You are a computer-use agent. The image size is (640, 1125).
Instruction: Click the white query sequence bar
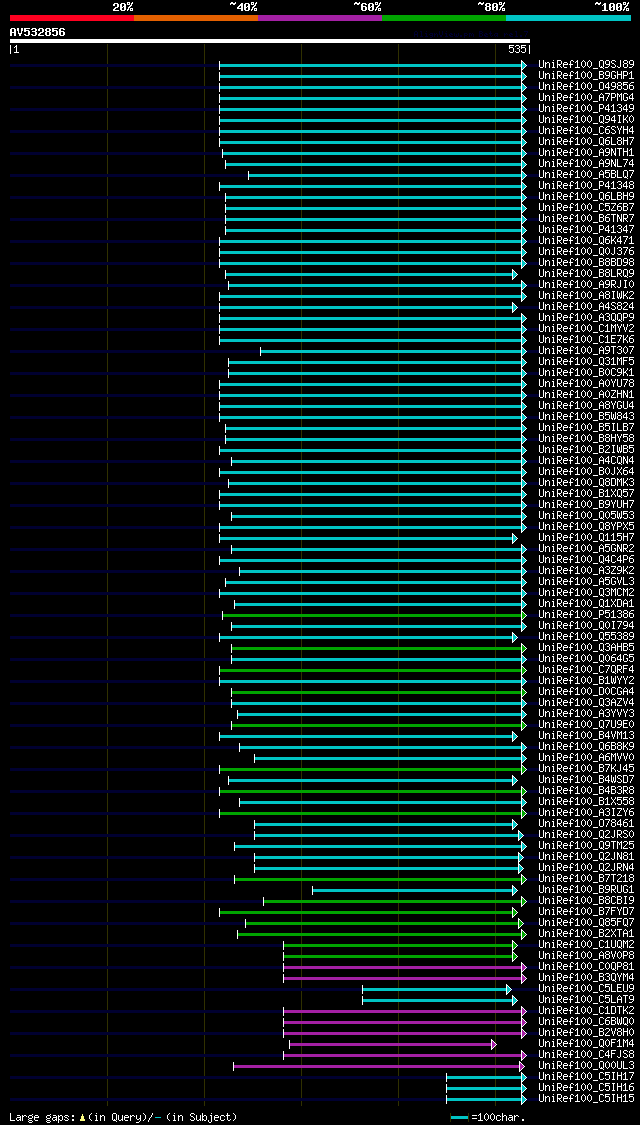(x=270, y=42)
